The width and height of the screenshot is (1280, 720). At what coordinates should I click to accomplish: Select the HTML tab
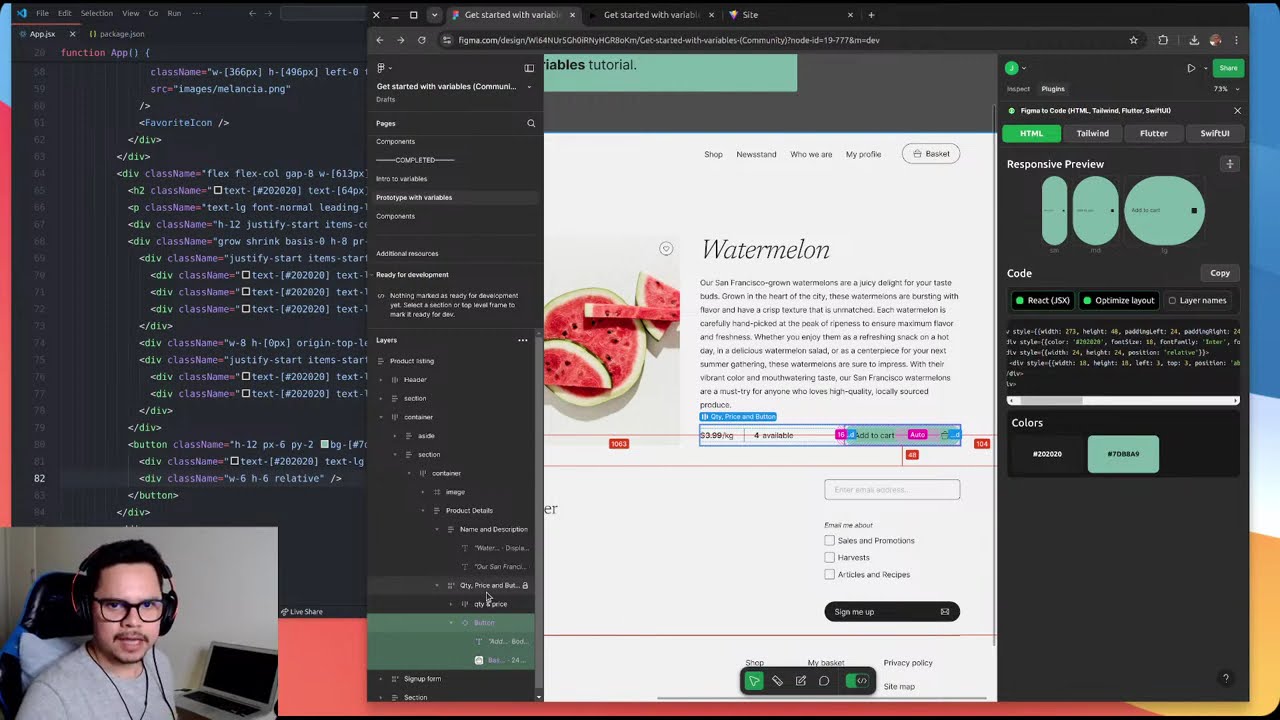click(1031, 133)
